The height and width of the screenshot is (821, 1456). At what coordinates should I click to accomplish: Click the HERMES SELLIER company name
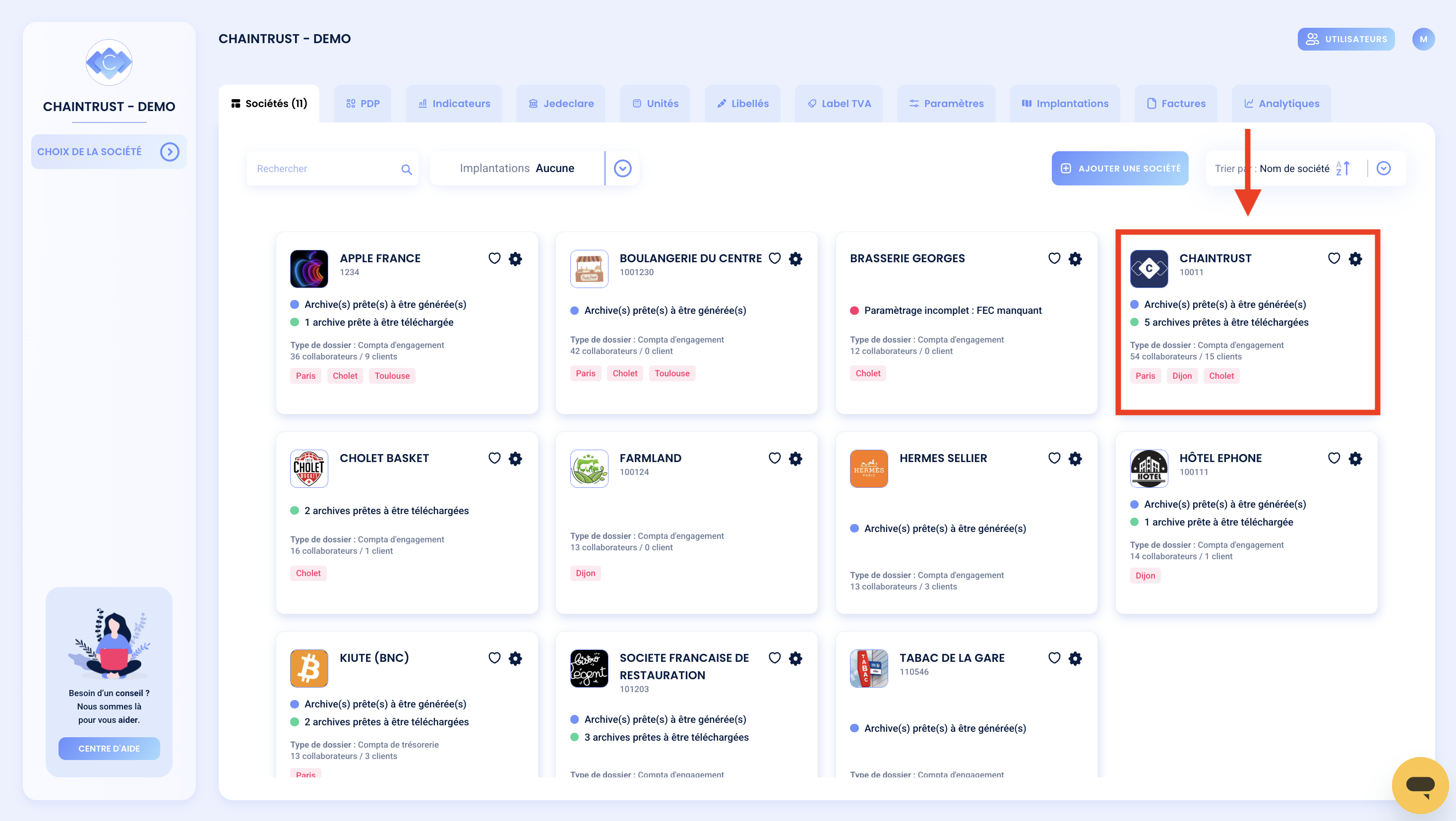point(943,458)
